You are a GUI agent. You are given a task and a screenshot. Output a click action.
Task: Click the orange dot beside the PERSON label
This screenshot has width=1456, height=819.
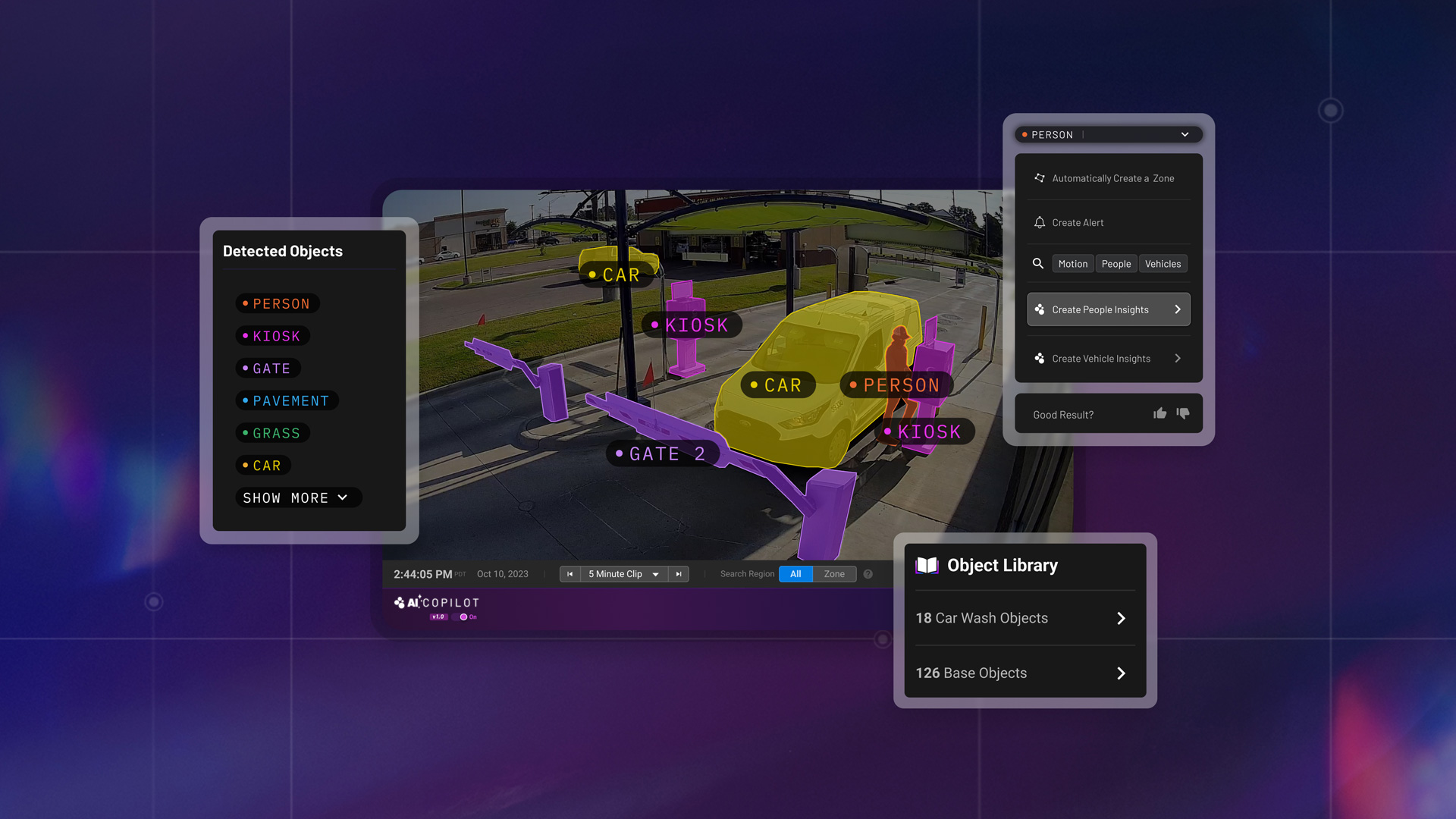click(x=1025, y=134)
